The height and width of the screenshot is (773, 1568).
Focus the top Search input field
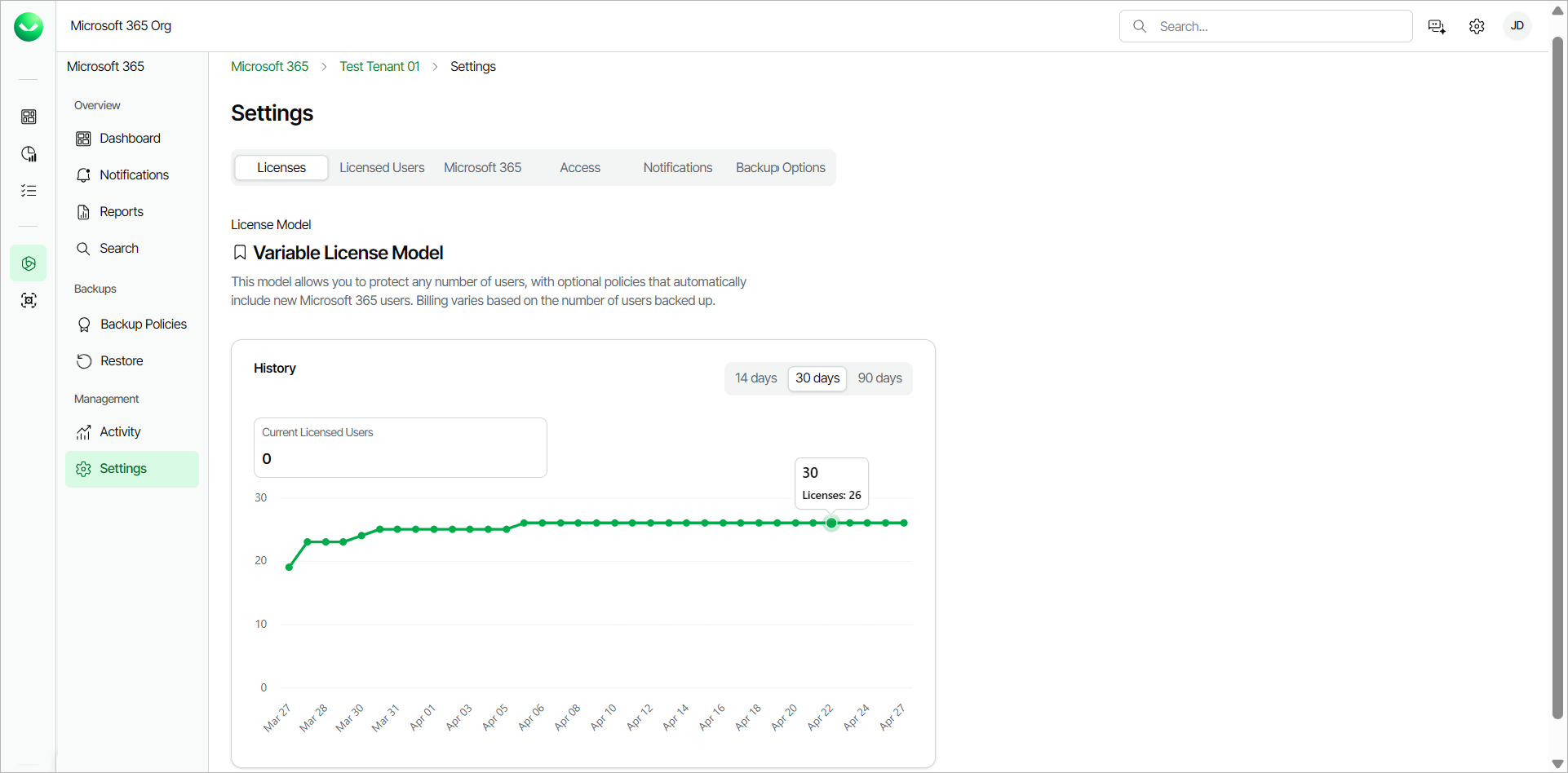click(1266, 26)
